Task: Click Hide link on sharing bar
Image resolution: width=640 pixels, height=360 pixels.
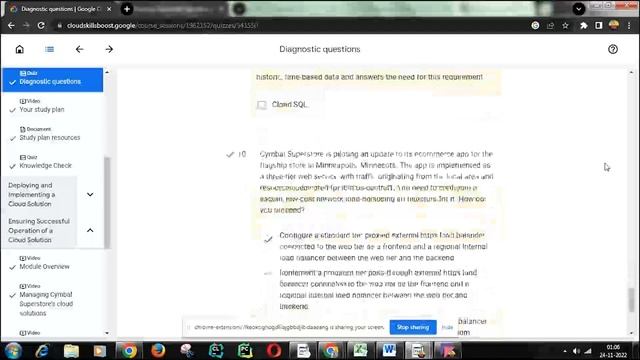Action: tap(447, 327)
